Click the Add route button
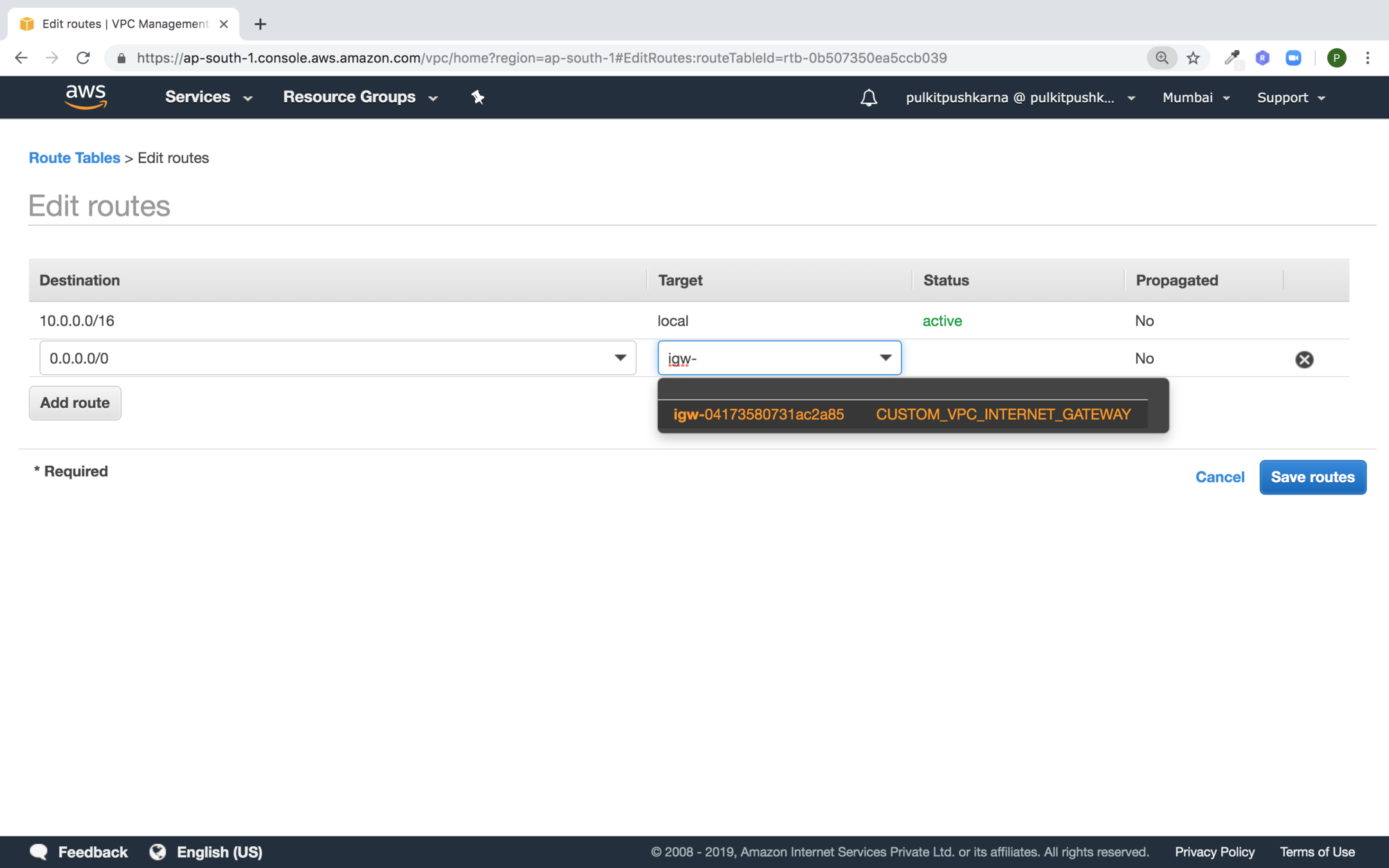1389x868 pixels. 75,403
